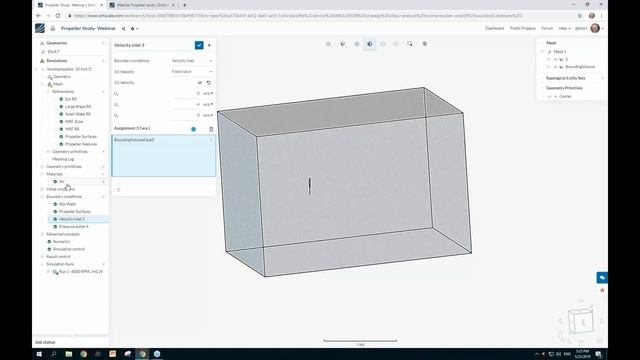
Task: Select the 15x4.7 geometry item
Action: click(53, 52)
